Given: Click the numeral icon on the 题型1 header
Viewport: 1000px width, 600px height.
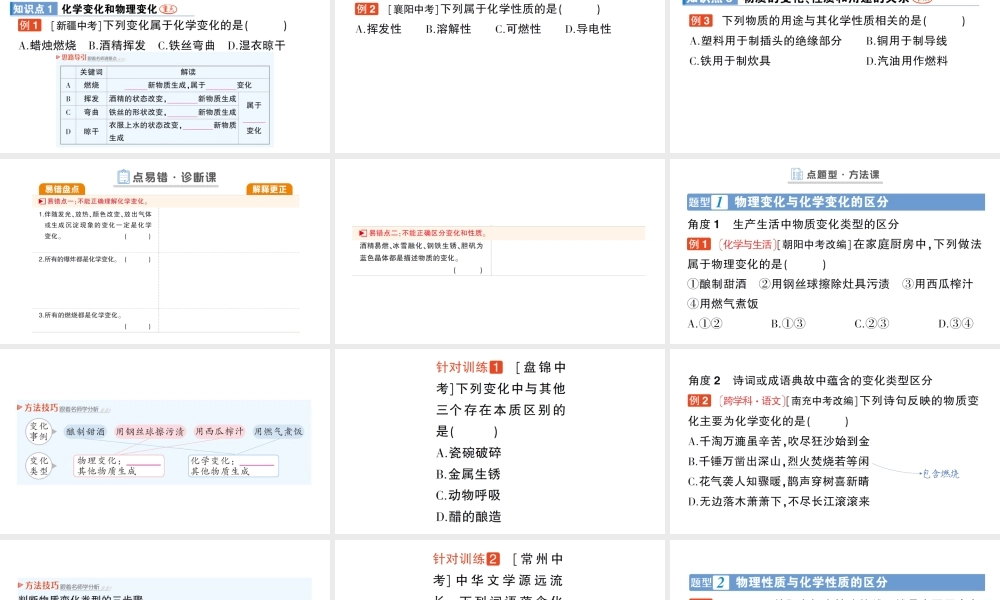Looking at the screenshot, I should [x=718, y=201].
